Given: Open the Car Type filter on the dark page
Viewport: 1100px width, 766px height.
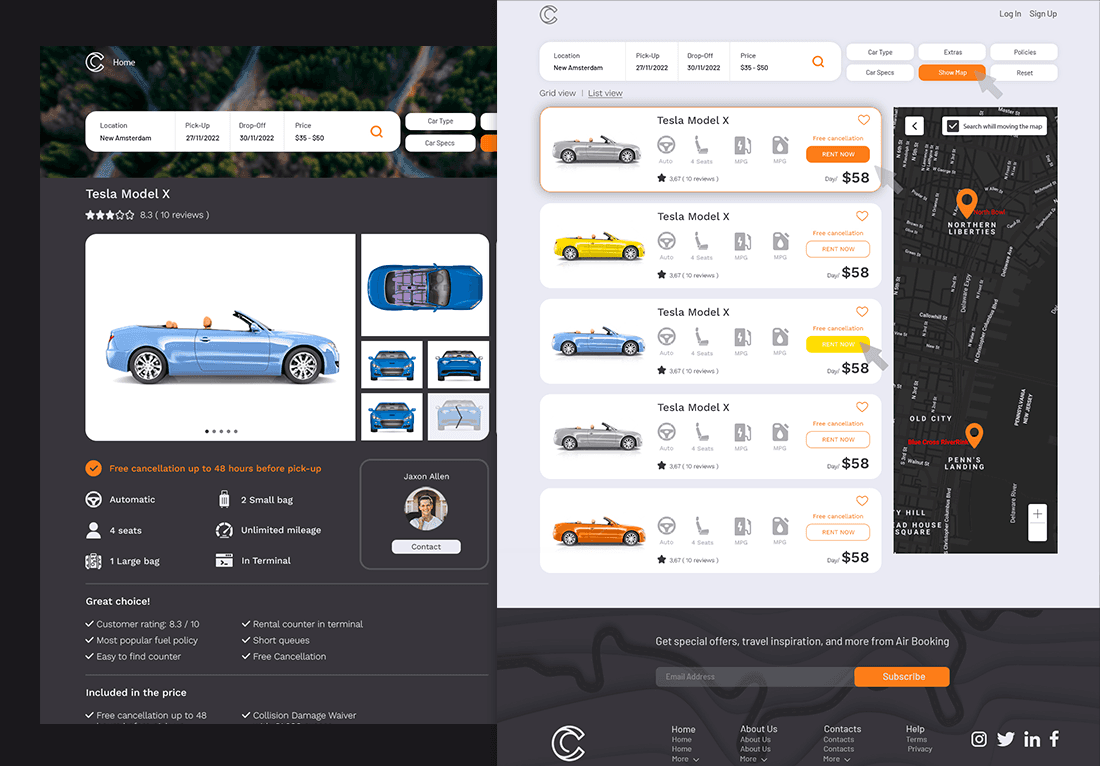Looking at the screenshot, I should pos(441,121).
